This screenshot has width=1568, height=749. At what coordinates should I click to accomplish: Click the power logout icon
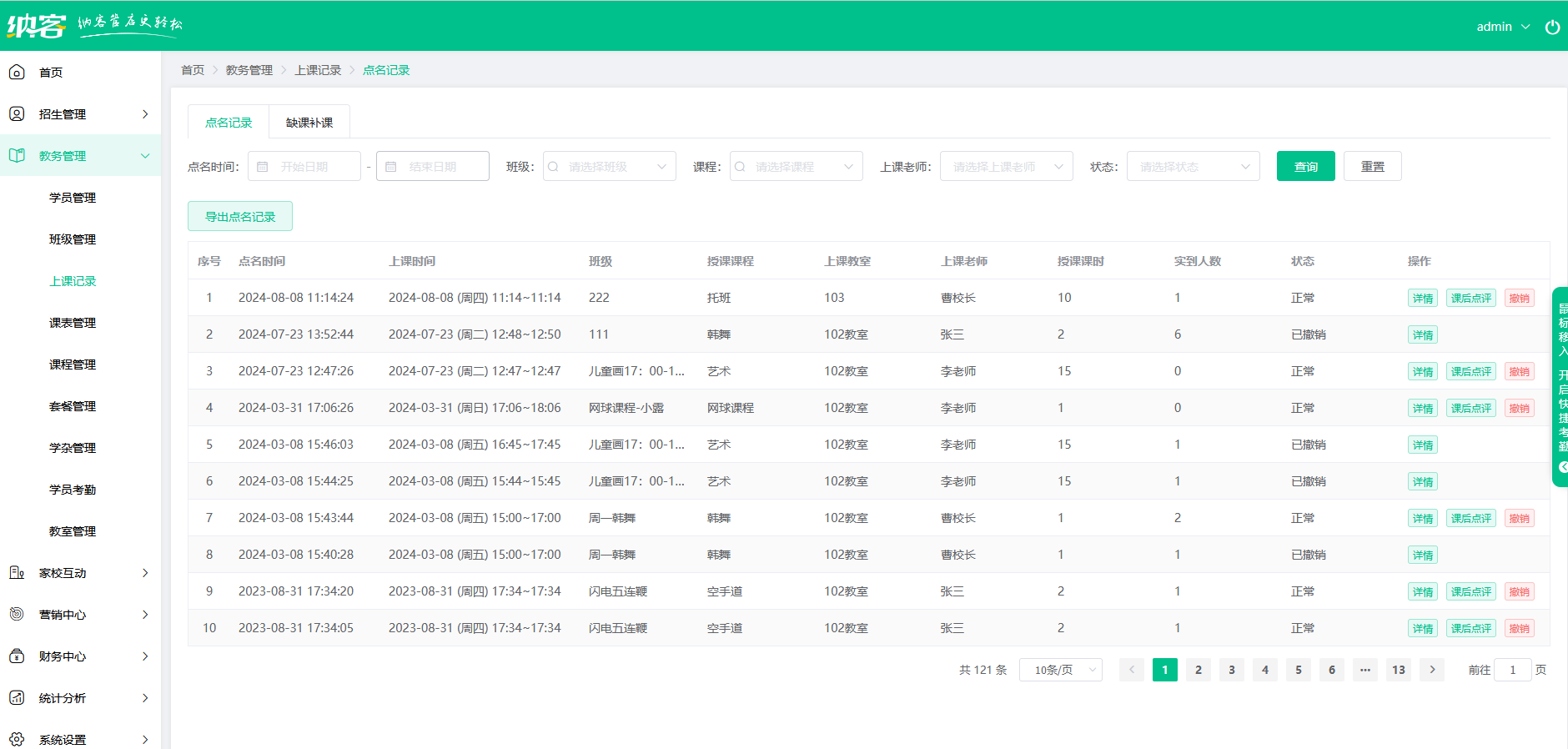[x=1552, y=27]
